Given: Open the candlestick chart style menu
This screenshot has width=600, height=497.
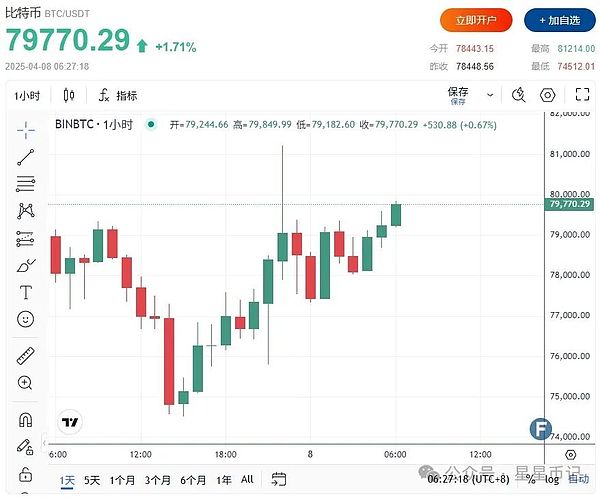Looking at the screenshot, I should (x=69, y=96).
